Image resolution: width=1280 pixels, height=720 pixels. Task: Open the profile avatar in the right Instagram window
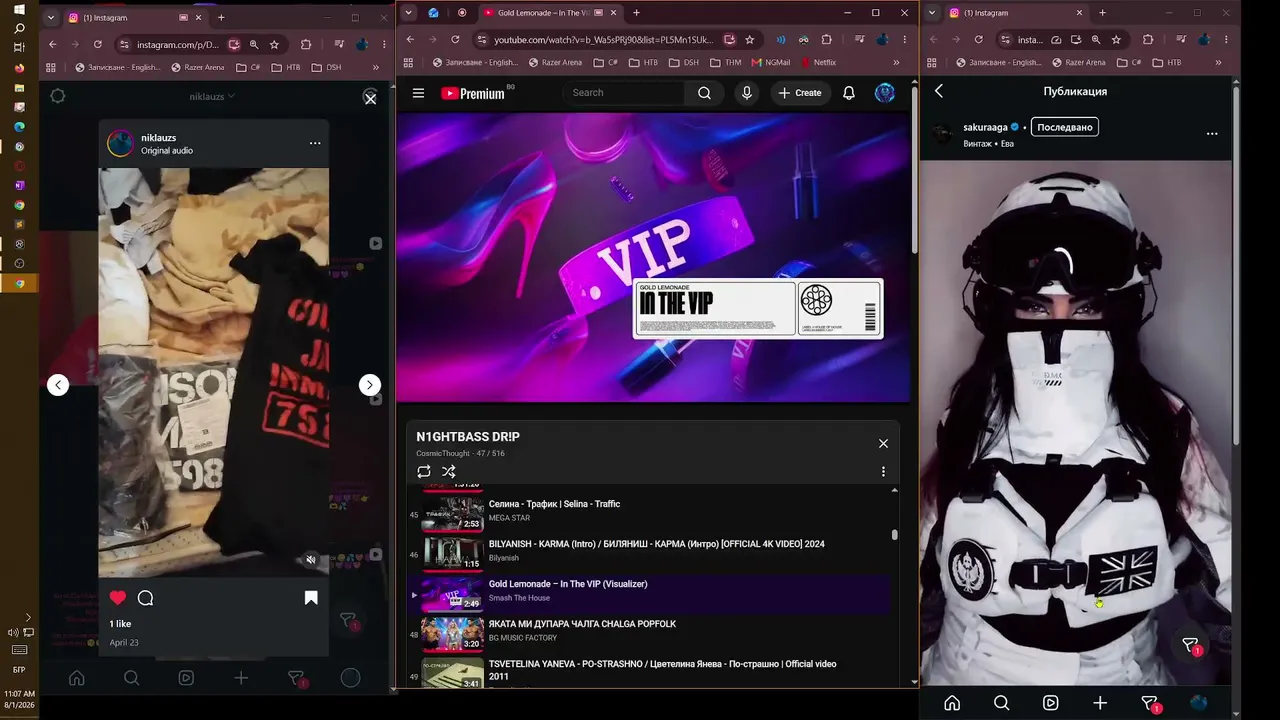click(x=1199, y=703)
